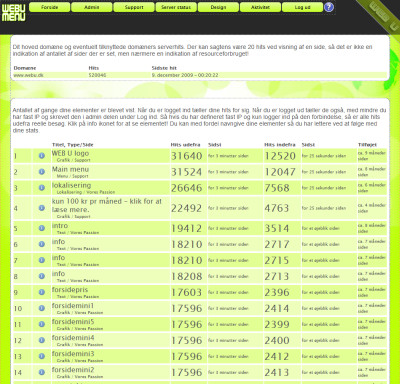This screenshot has width=400, height=384.
Task: Click the date '9. december 2009 - 00:20:22'
Action: (185, 75)
